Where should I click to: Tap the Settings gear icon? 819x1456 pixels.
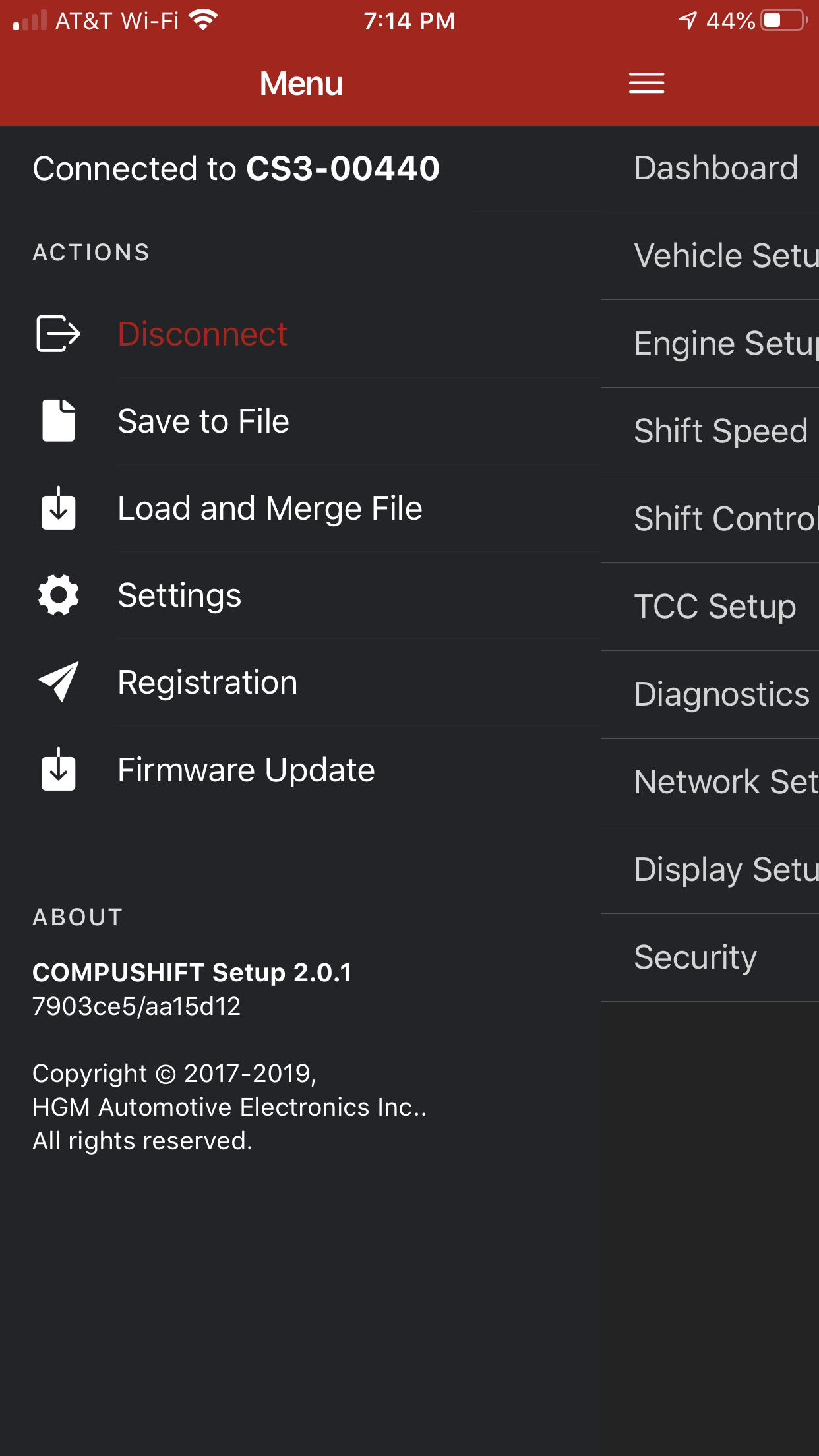click(x=58, y=595)
